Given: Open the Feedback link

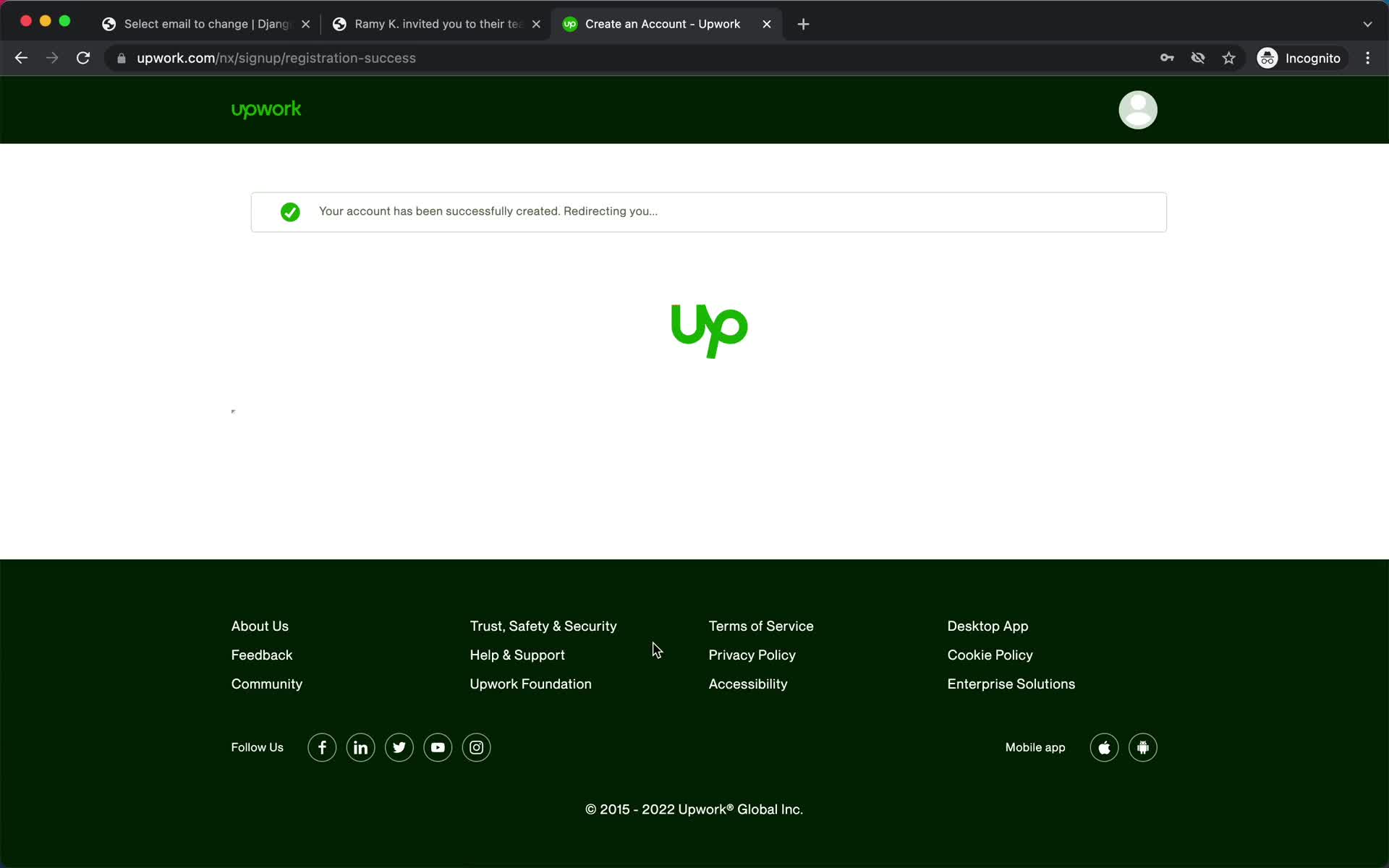Looking at the screenshot, I should point(262,655).
